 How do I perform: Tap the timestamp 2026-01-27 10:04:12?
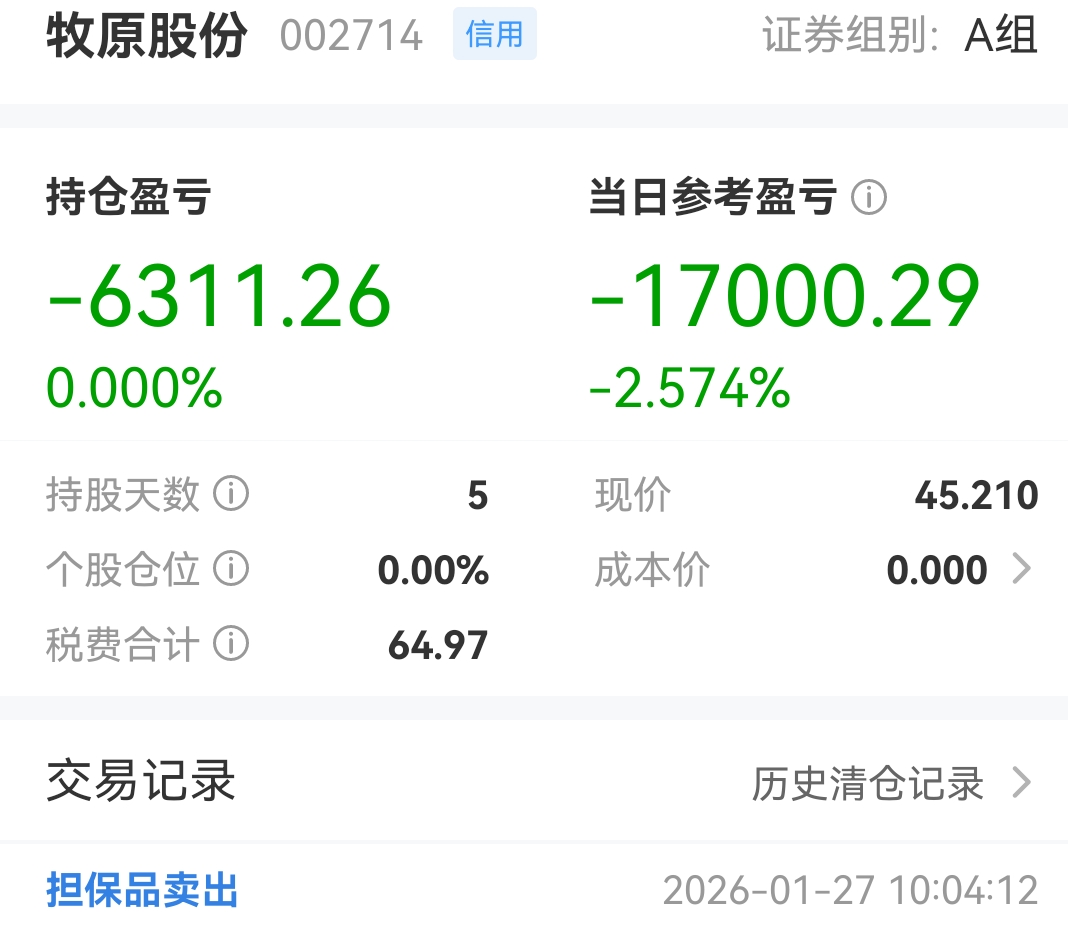pos(851,890)
